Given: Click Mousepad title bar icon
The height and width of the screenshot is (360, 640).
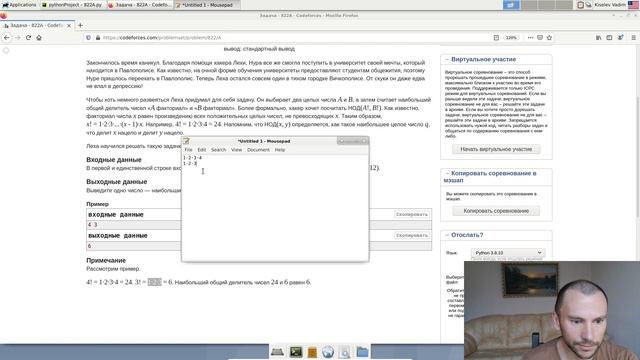Looking at the screenshot, I should coord(187,141).
